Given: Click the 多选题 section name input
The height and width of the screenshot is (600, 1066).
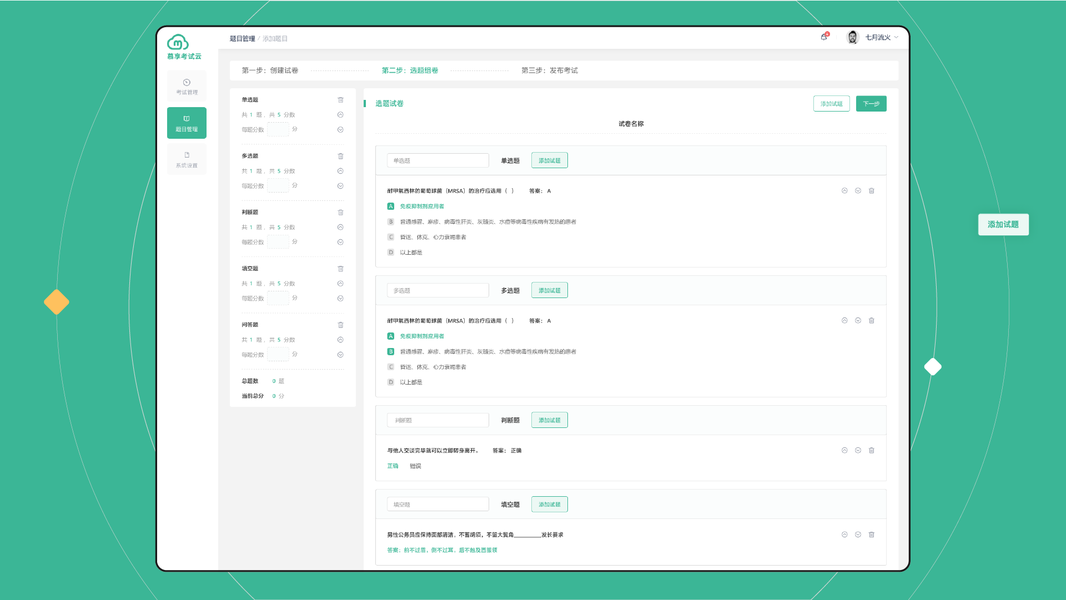Looking at the screenshot, I should coord(438,291).
